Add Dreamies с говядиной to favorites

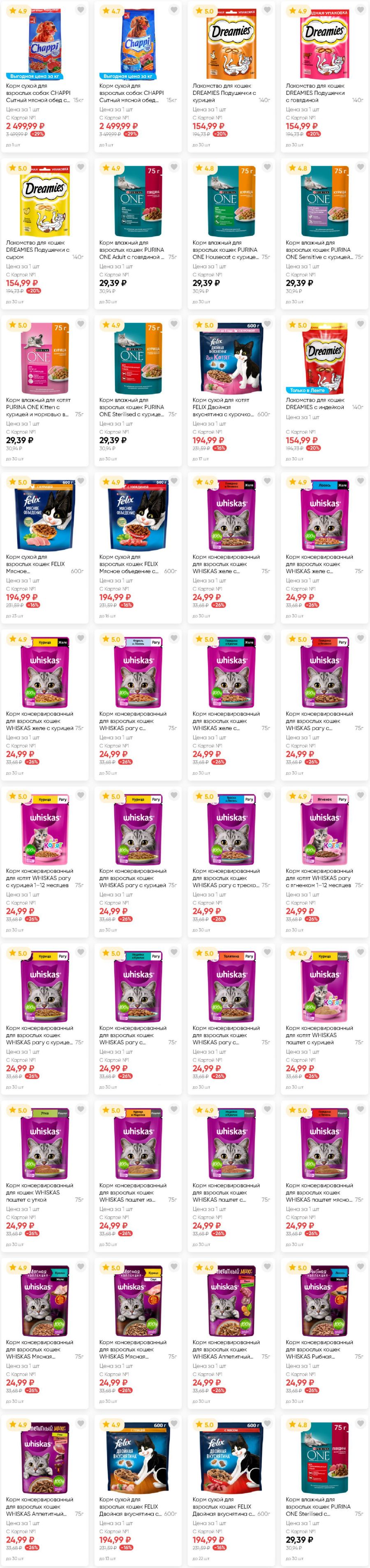pos(360,10)
